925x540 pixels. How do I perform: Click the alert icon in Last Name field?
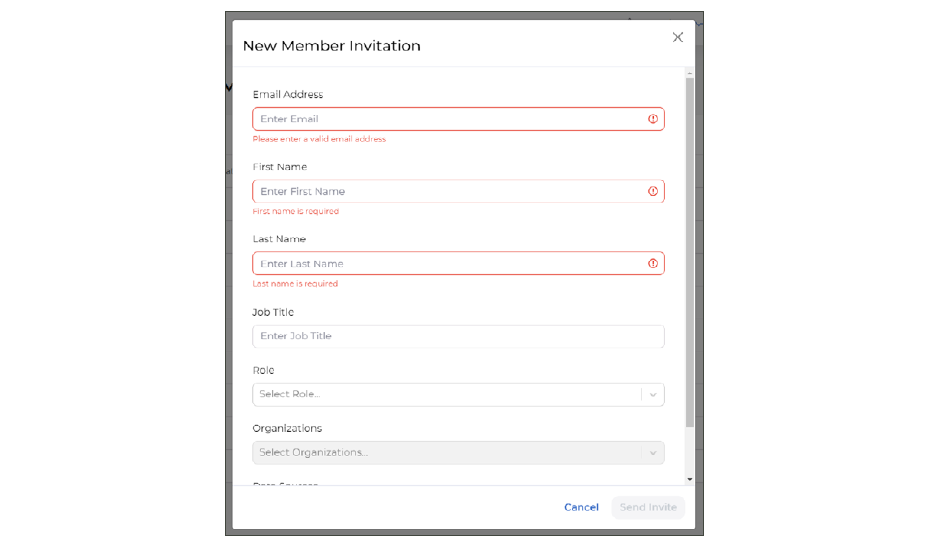click(x=653, y=264)
